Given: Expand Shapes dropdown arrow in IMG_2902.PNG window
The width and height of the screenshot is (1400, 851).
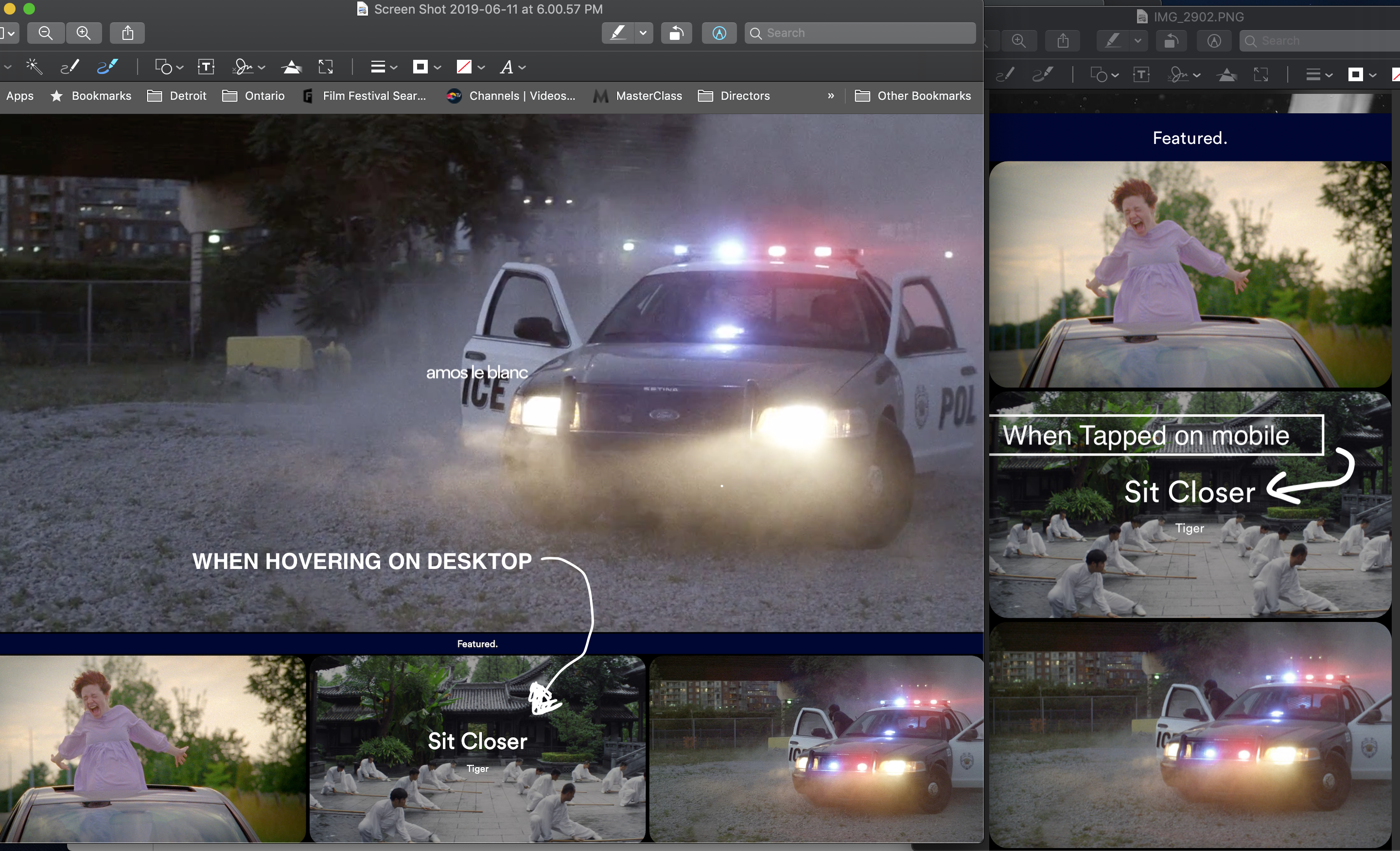Looking at the screenshot, I should (1115, 75).
